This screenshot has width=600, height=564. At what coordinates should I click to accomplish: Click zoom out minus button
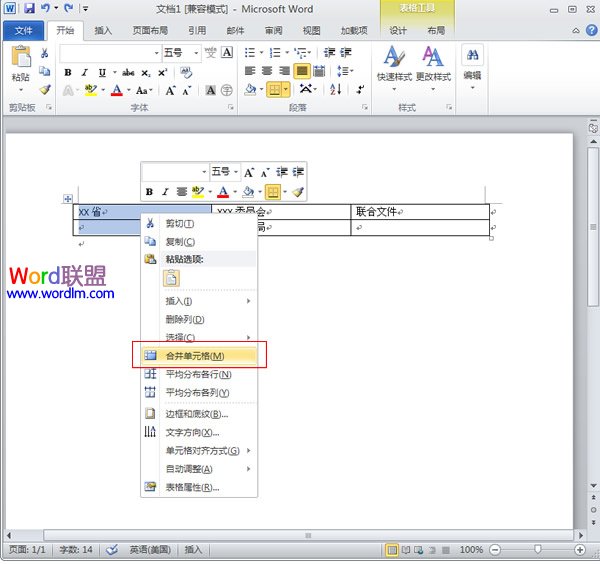pyautogui.click(x=495, y=550)
